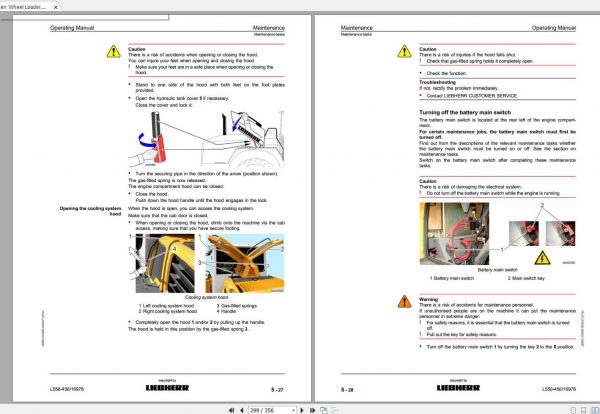
Task: Click '1 Left cooling system hood' legend
Action: point(166,306)
